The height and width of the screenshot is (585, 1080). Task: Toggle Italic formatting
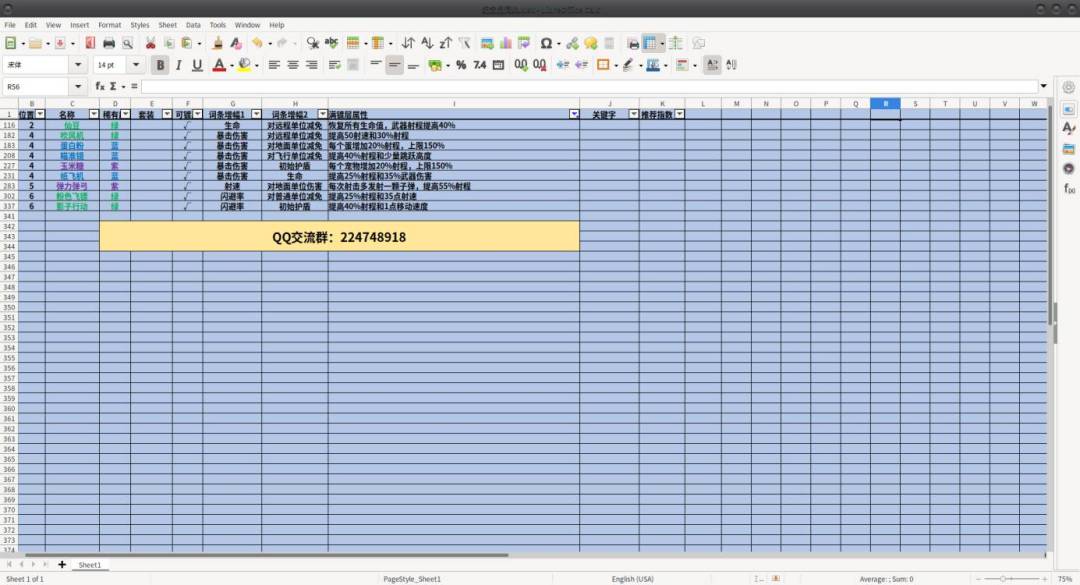pyautogui.click(x=178, y=65)
